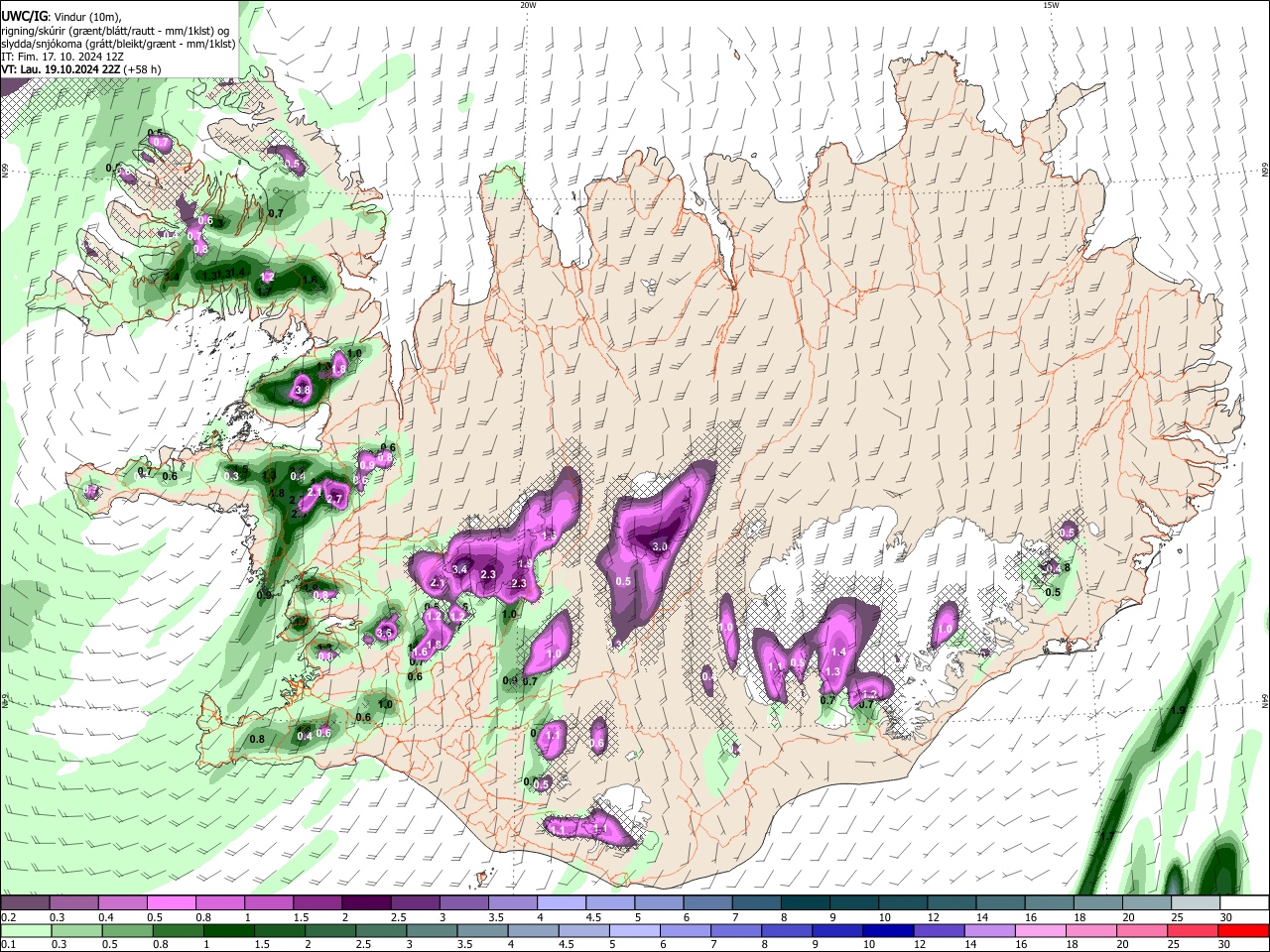1270x952 pixels.
Task: Click white top-row swatch labeled 30
Action: [x=1245, y=903]
